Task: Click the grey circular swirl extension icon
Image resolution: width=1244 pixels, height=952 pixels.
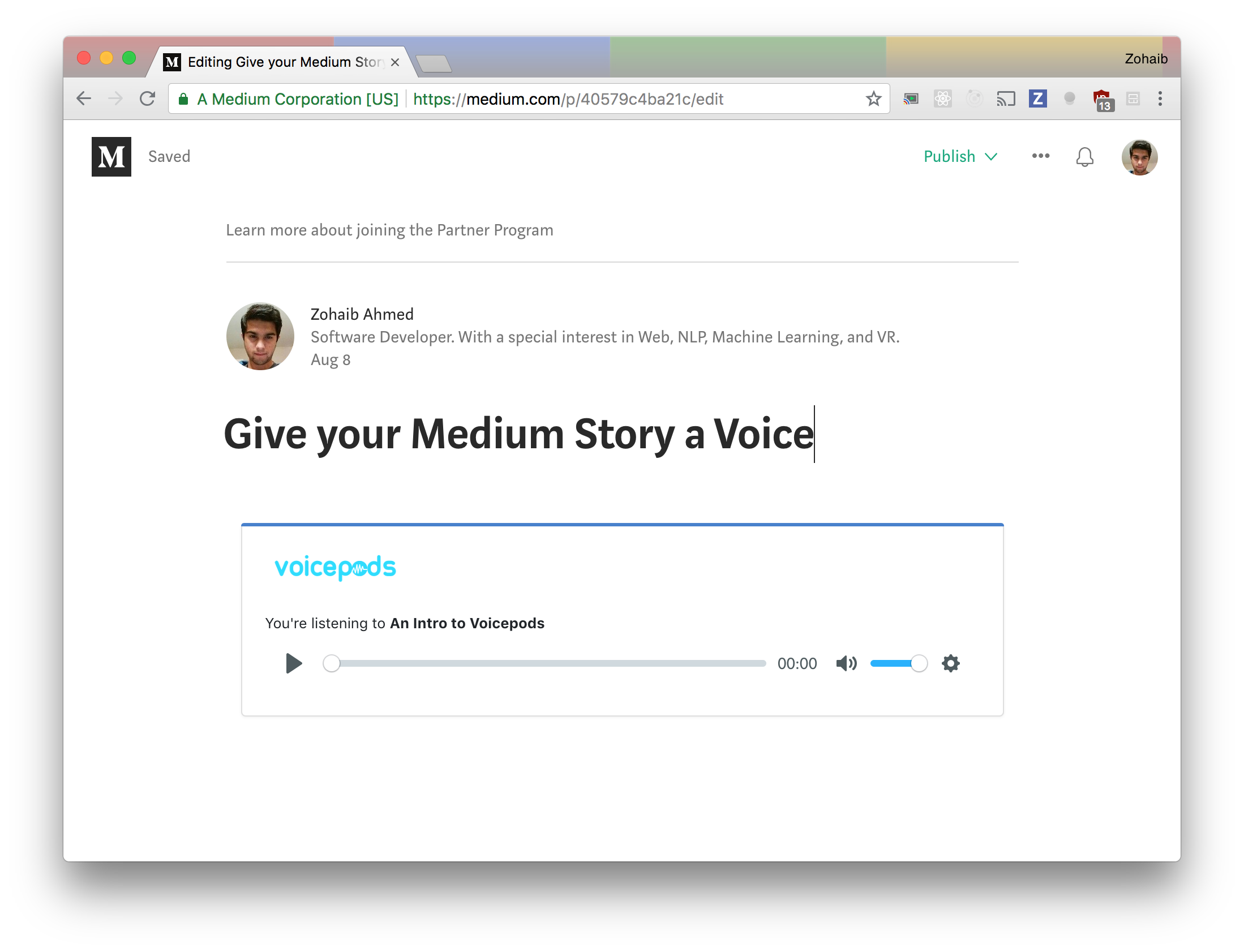Action: 974,98
